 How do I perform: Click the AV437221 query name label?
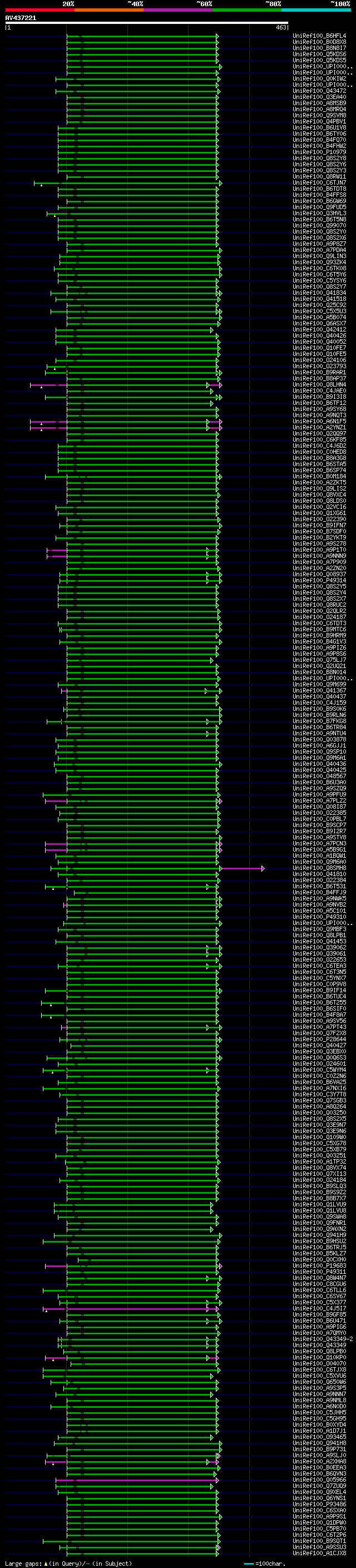21,18
